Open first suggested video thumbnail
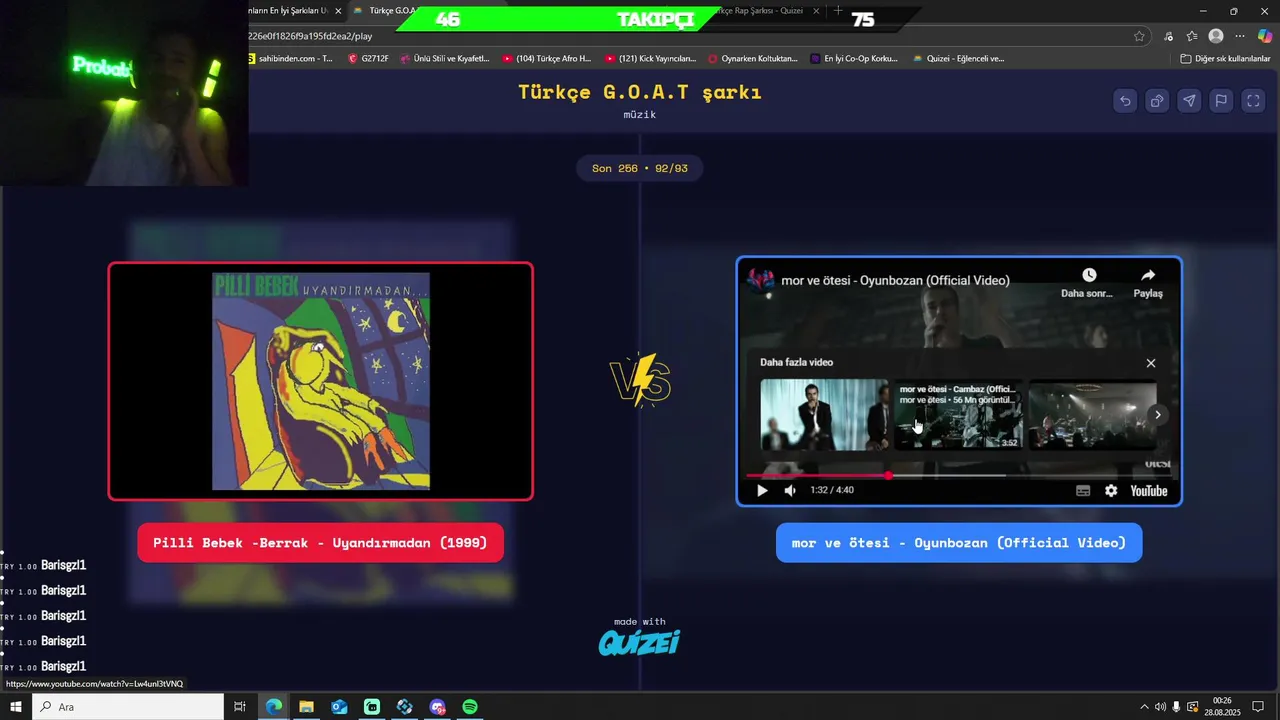 (824, 414)
